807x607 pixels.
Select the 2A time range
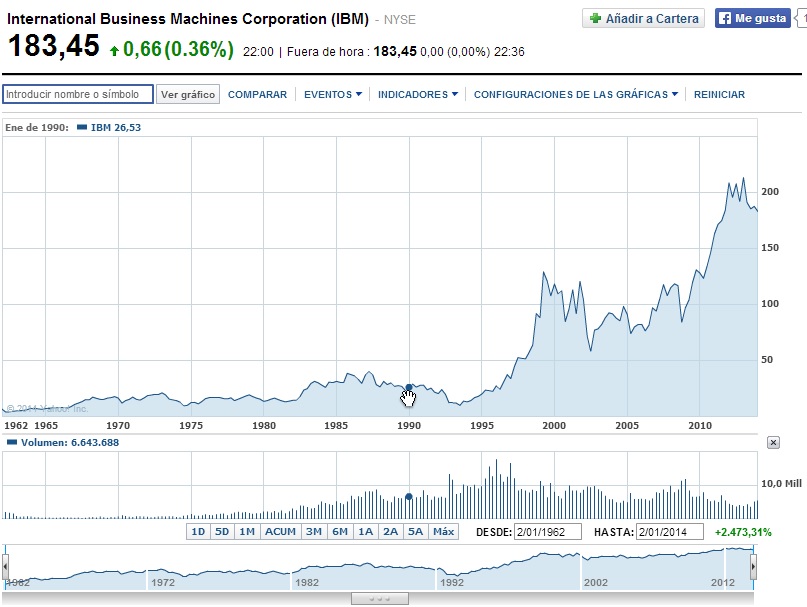click(391, 531)
